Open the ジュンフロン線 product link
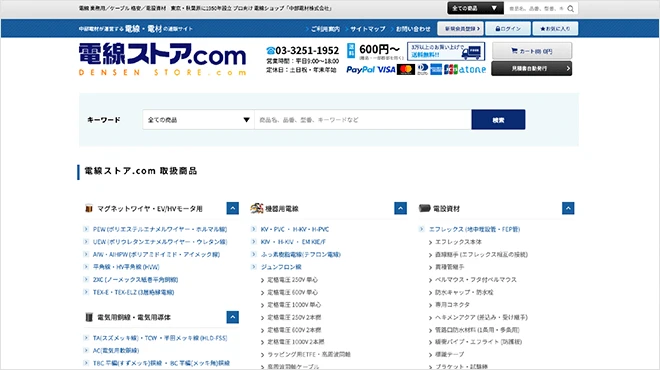 281,267
